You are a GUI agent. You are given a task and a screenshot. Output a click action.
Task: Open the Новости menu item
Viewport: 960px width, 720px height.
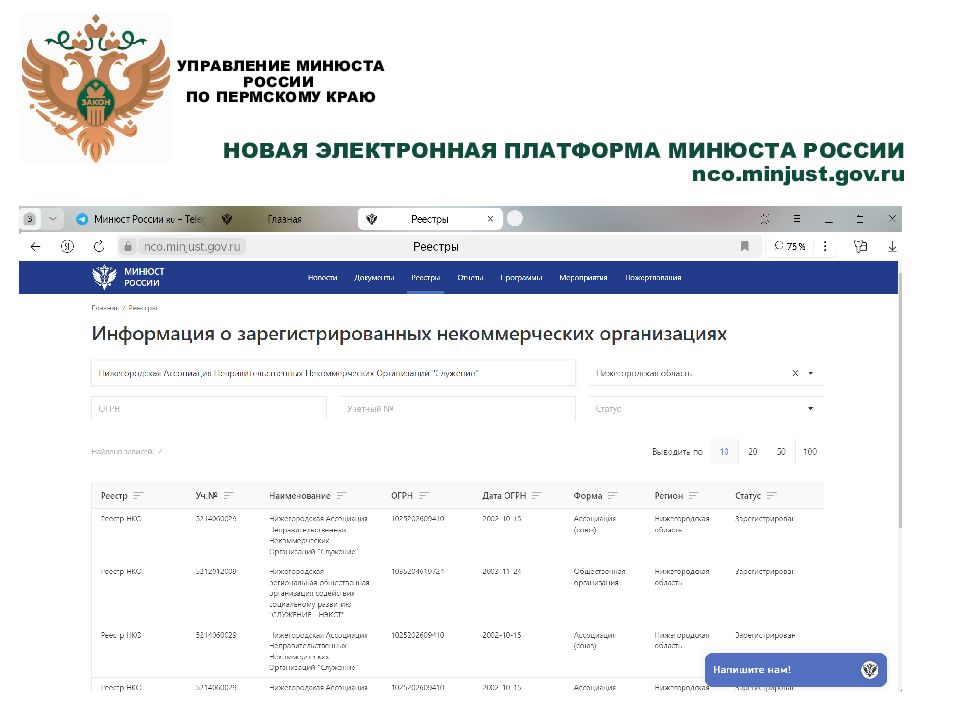[x=323, y=277]
